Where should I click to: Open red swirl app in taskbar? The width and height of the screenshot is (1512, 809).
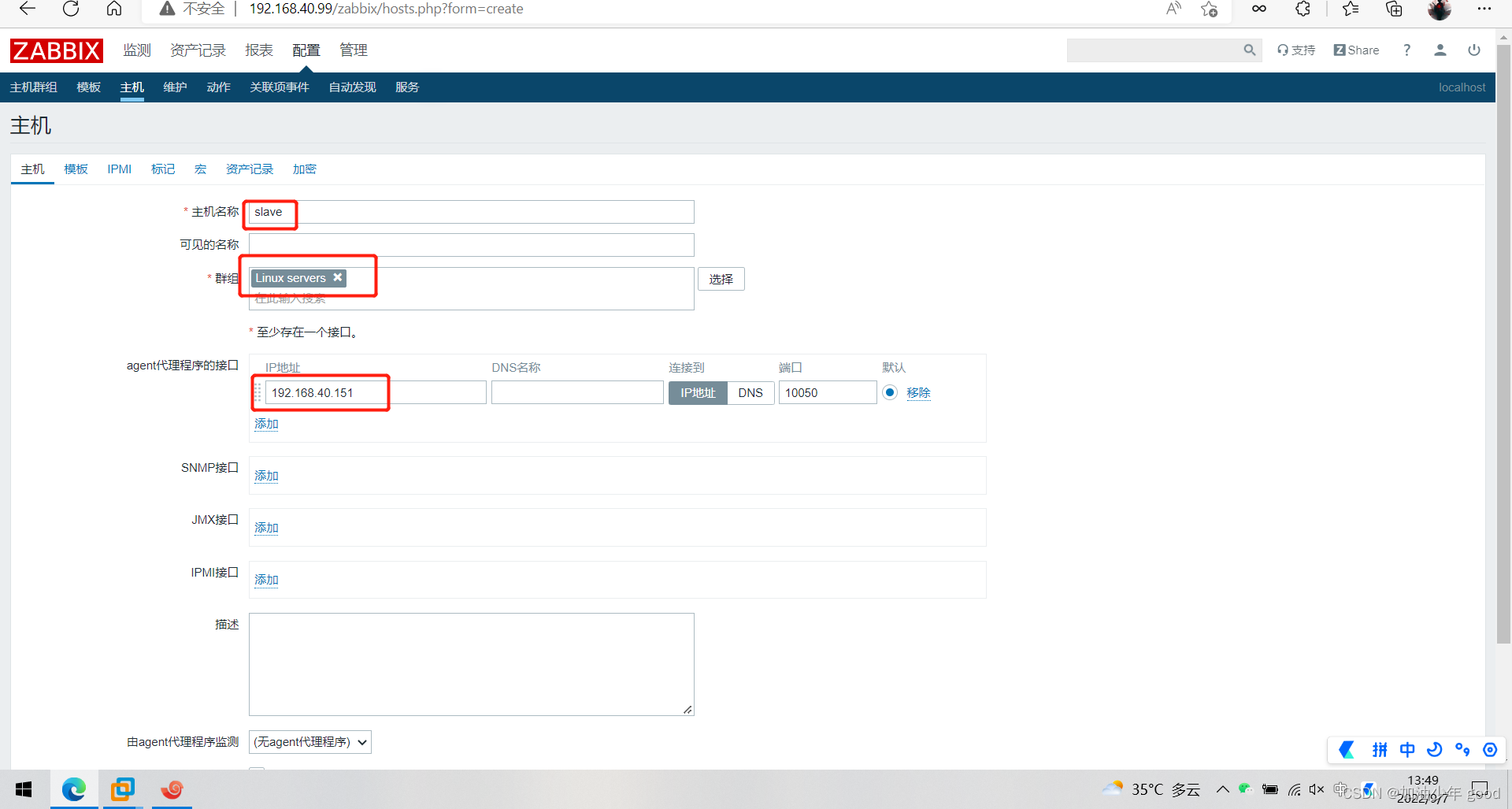pos(172,789)
